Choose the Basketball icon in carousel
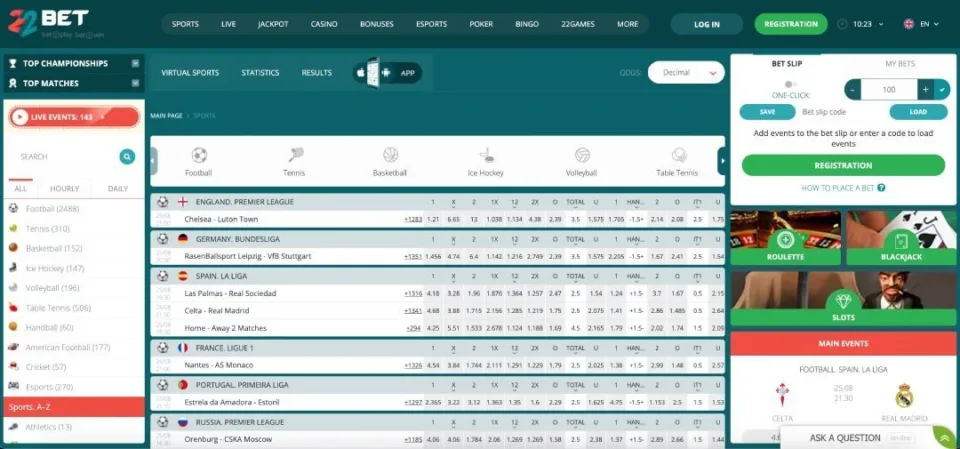This screenshot has height=449, width=960. (x=390, y=155)
